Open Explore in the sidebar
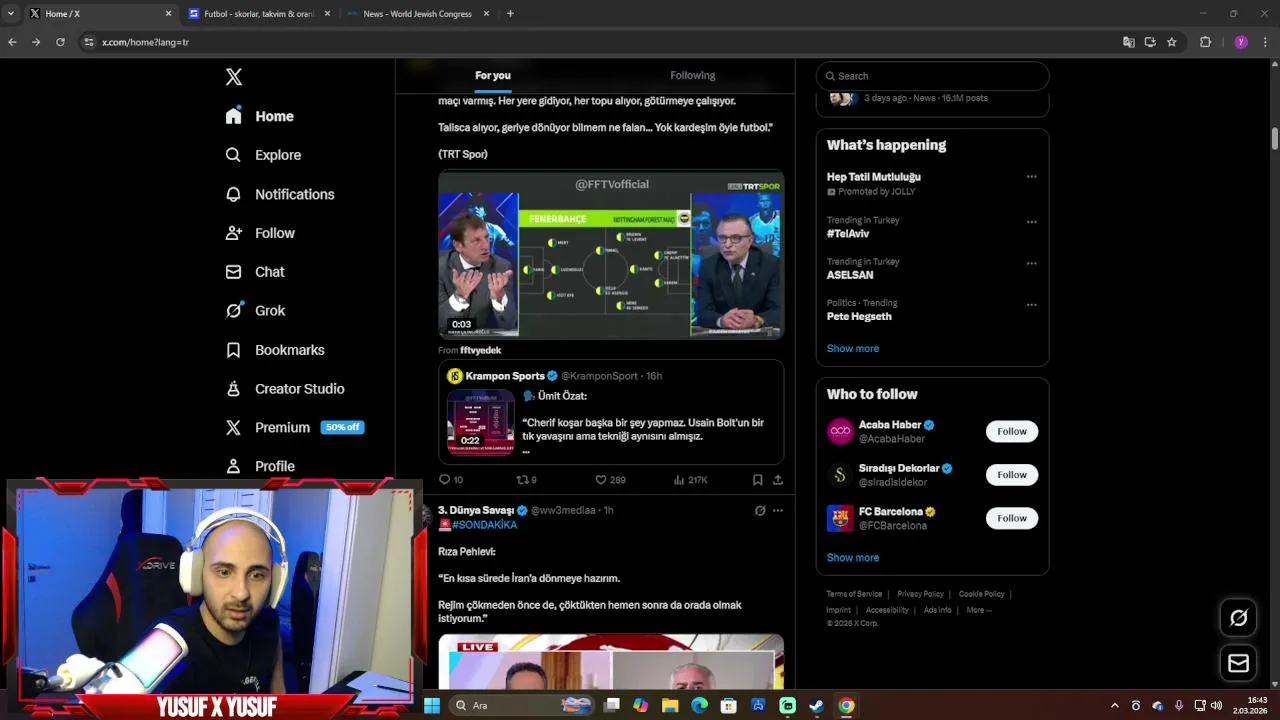This screenshot has height=720, width=1280. coord(263,155)
